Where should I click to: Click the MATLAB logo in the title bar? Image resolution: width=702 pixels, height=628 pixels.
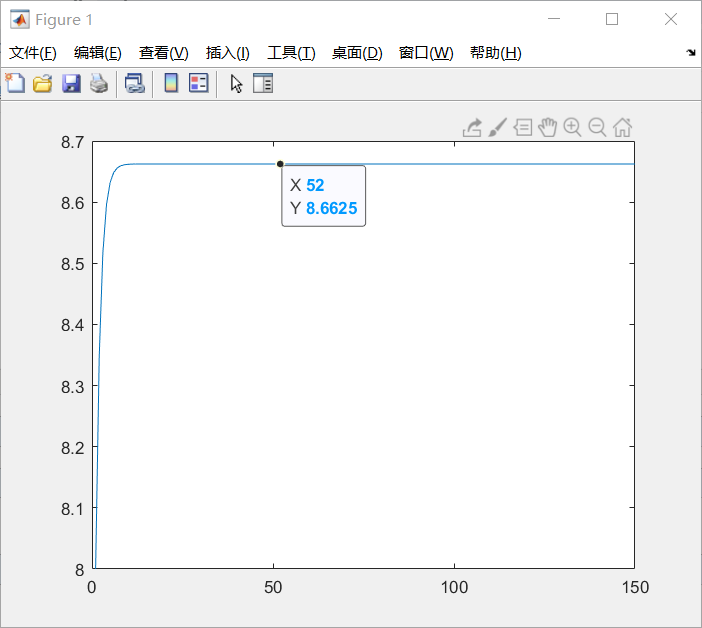pos(20,20)
